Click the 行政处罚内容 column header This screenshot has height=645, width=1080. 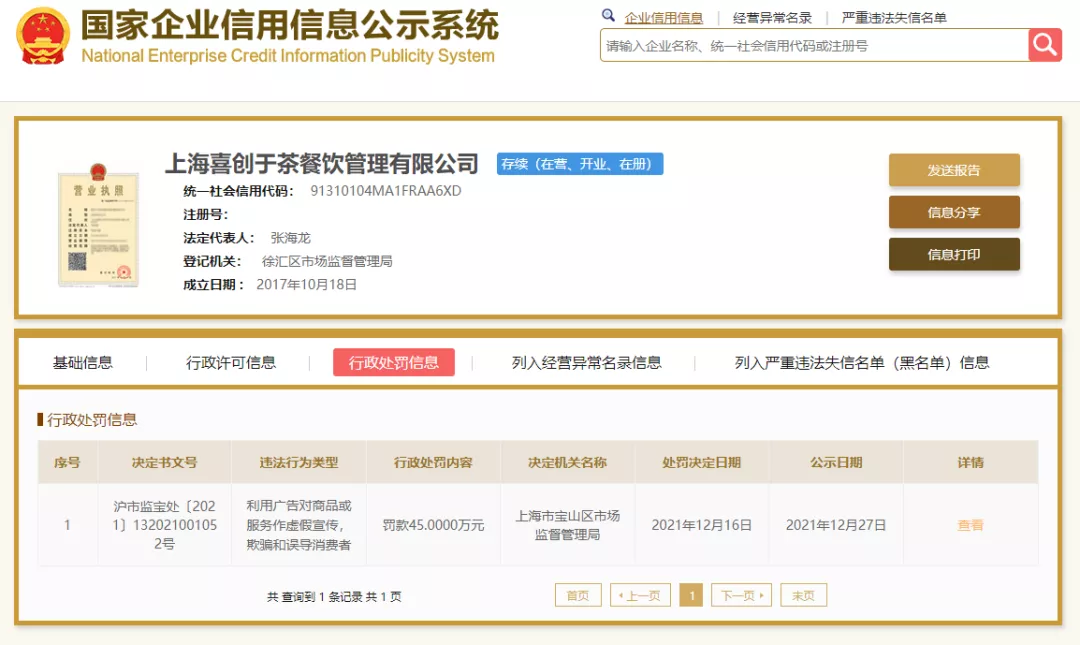point(433,462)
